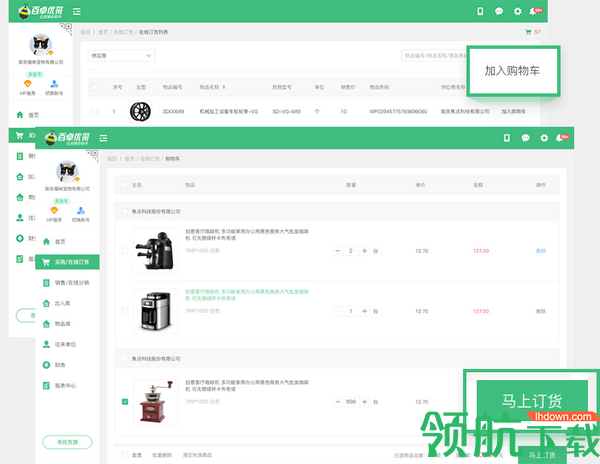Open 出入库 in cart window sidebar

[x=57, y=303]
